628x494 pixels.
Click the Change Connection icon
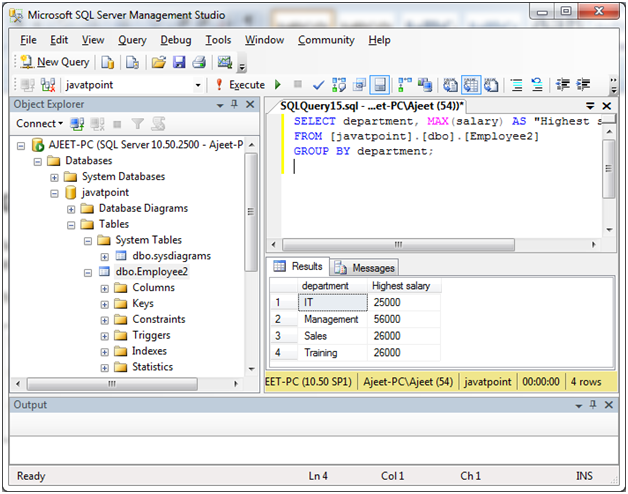click(x=48, y=85)
